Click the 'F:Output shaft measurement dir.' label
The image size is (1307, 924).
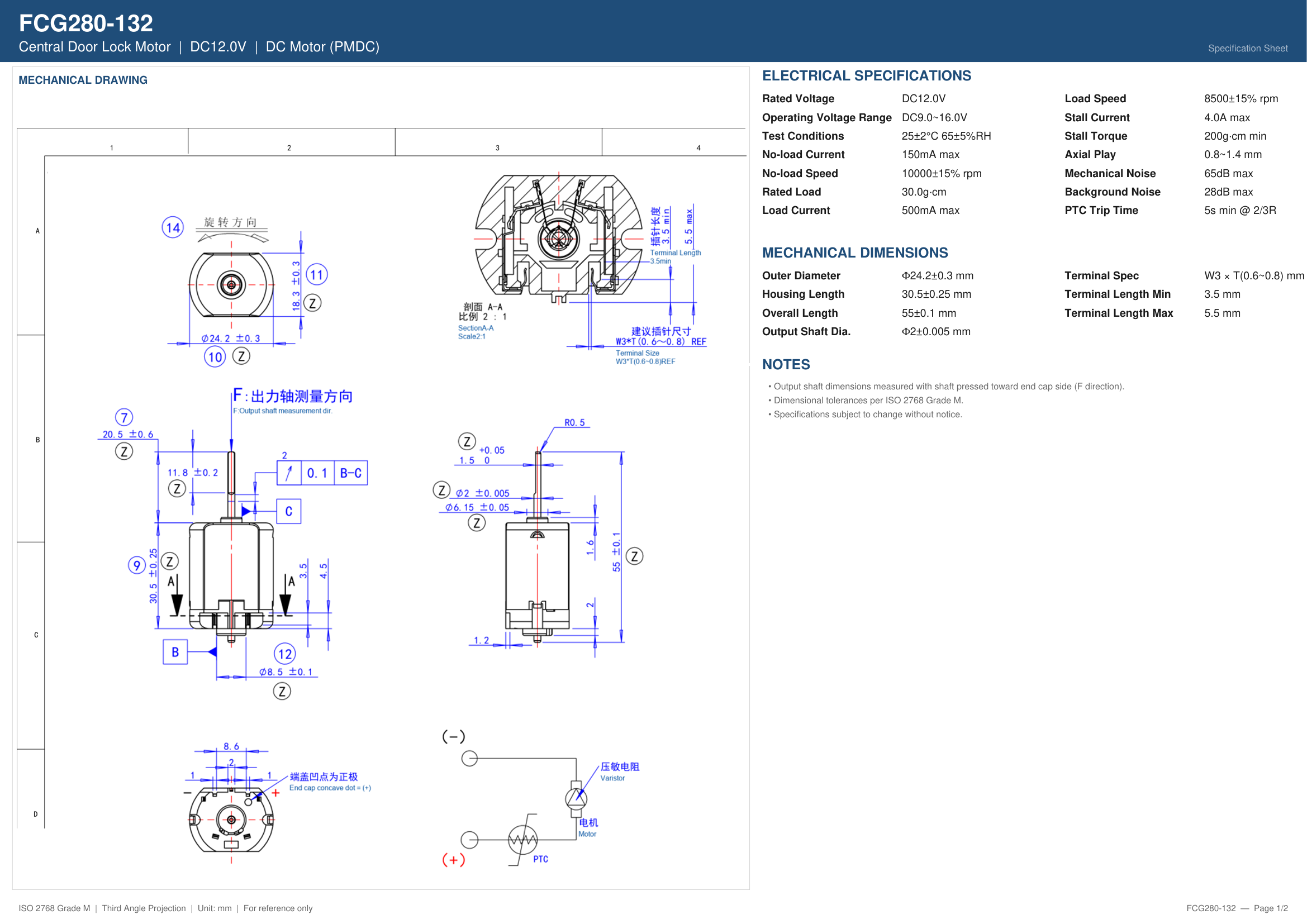pos(282,411)
